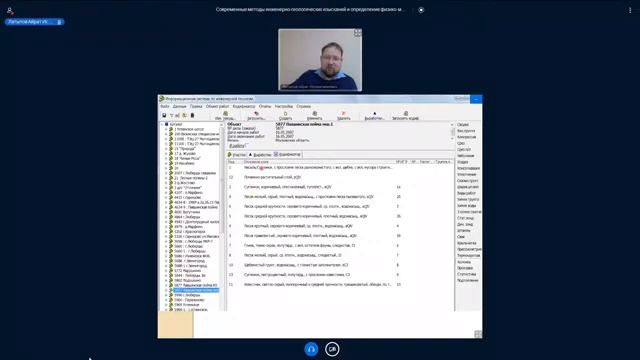The height and width of the screenshot is (360, 640).
Task: Open the Файл menu
Action: (164, 106)
